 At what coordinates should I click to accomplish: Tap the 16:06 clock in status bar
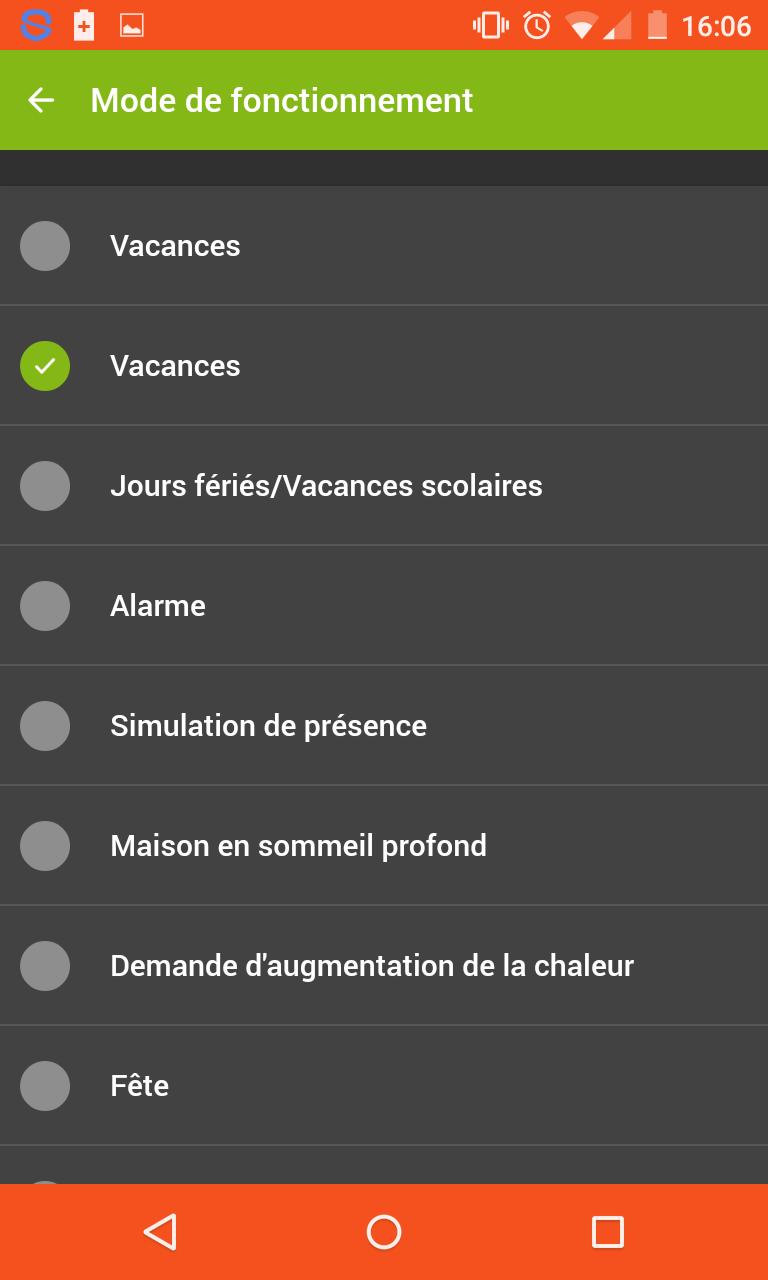pyautogui.click(x=716, y=26)
